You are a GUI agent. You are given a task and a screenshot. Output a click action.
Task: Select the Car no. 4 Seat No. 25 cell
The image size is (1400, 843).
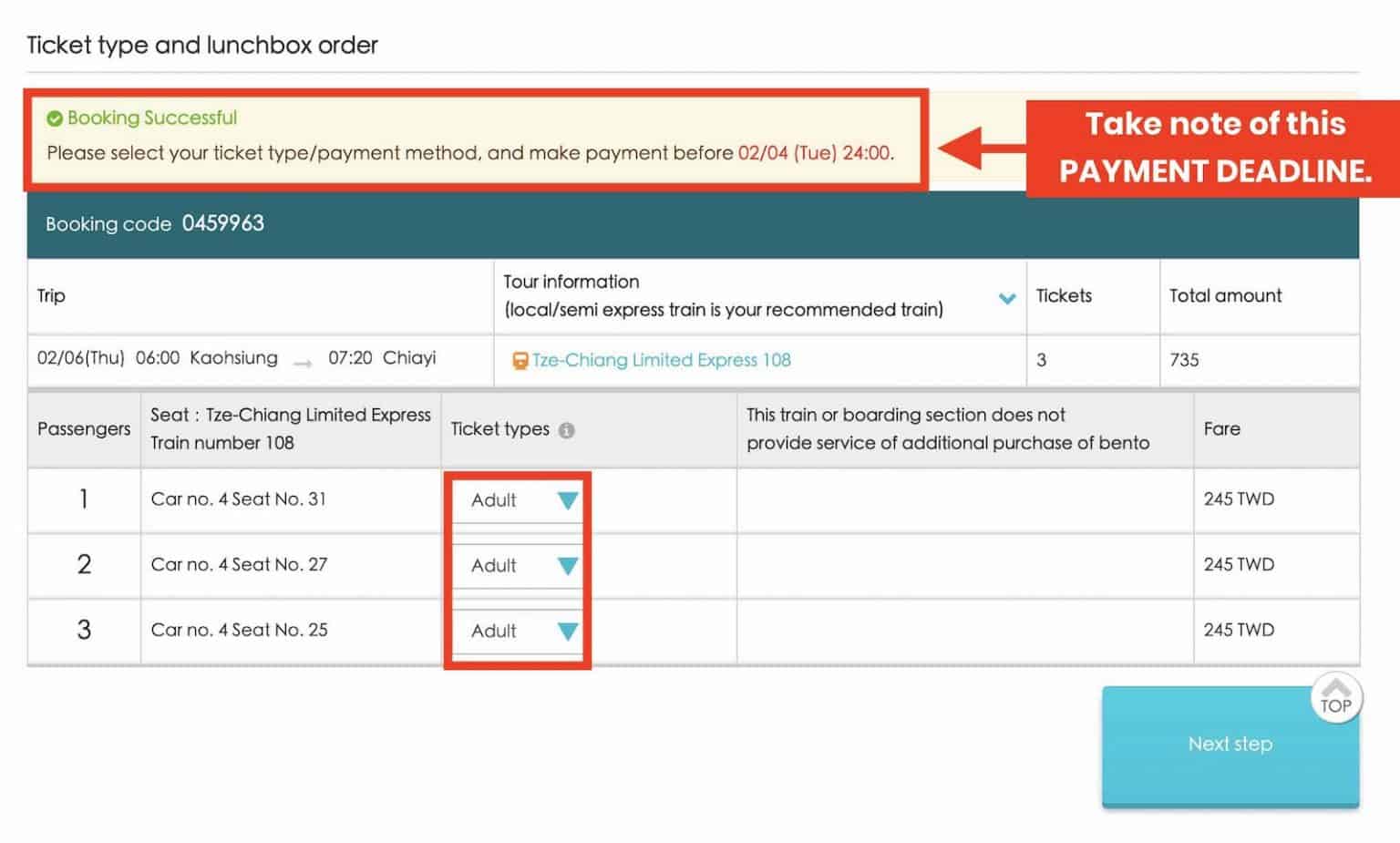coord(239,631)
